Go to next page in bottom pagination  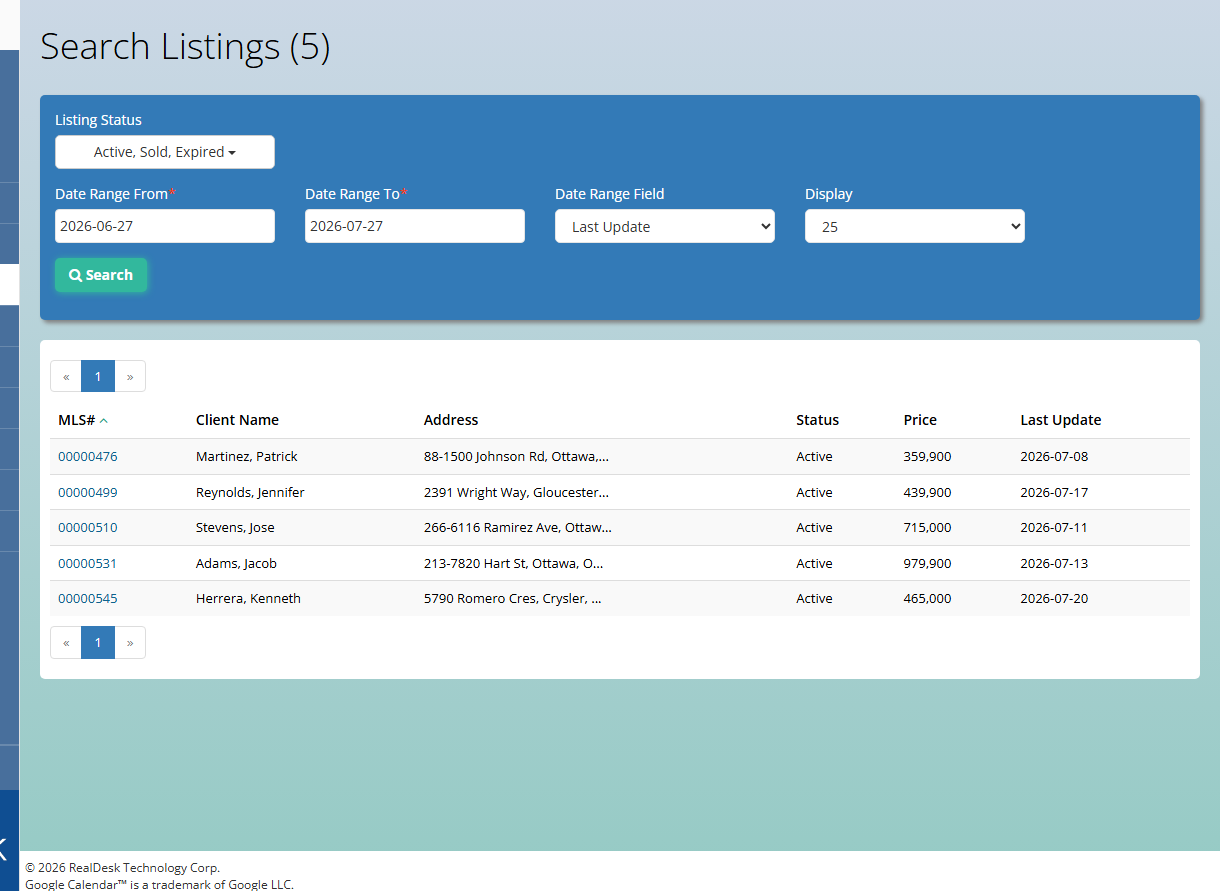click(x=130, y=643)
